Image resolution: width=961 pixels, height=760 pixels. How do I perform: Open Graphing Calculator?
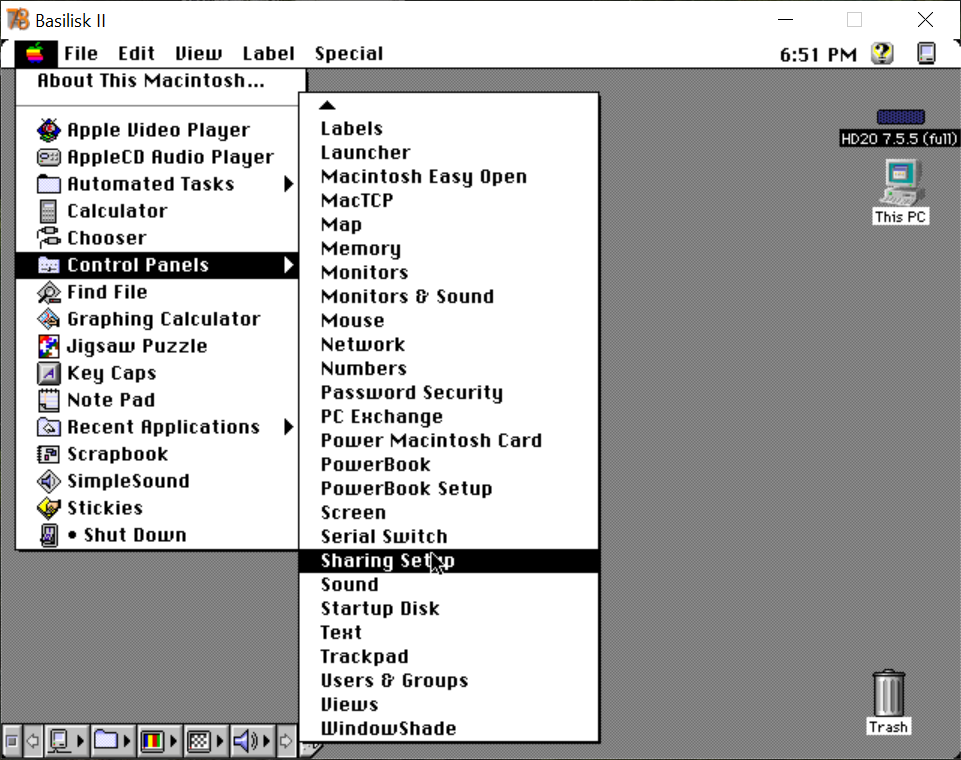(x=157, y=319)
